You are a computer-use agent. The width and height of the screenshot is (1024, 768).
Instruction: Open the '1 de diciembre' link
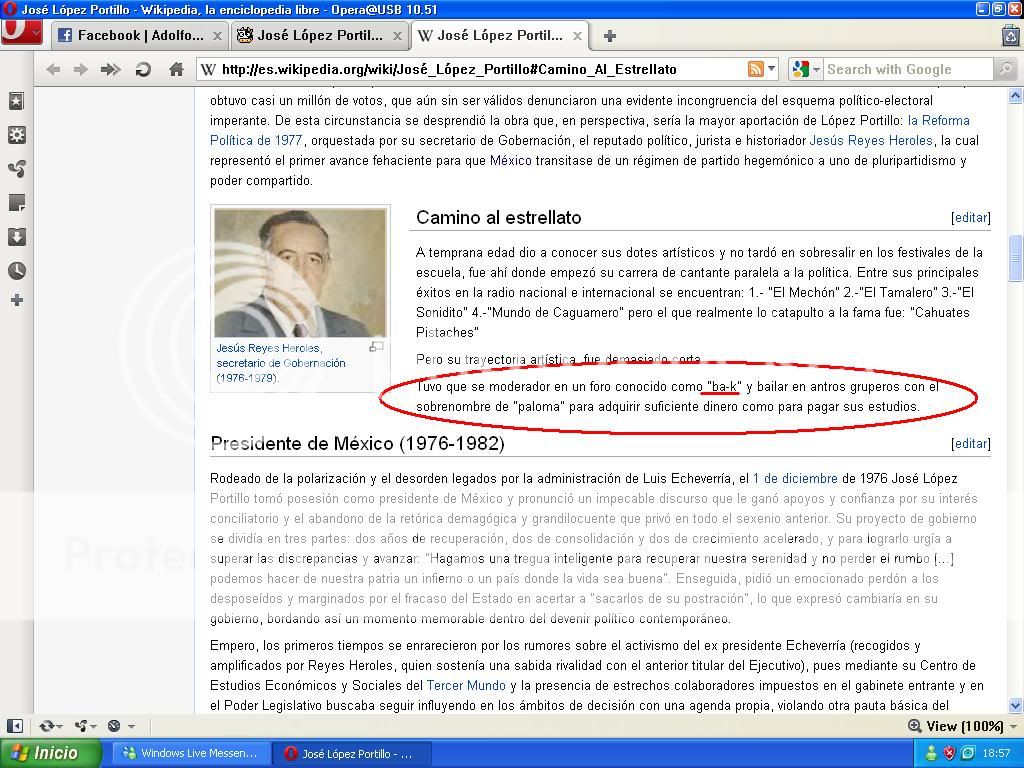tap(795, 478)
